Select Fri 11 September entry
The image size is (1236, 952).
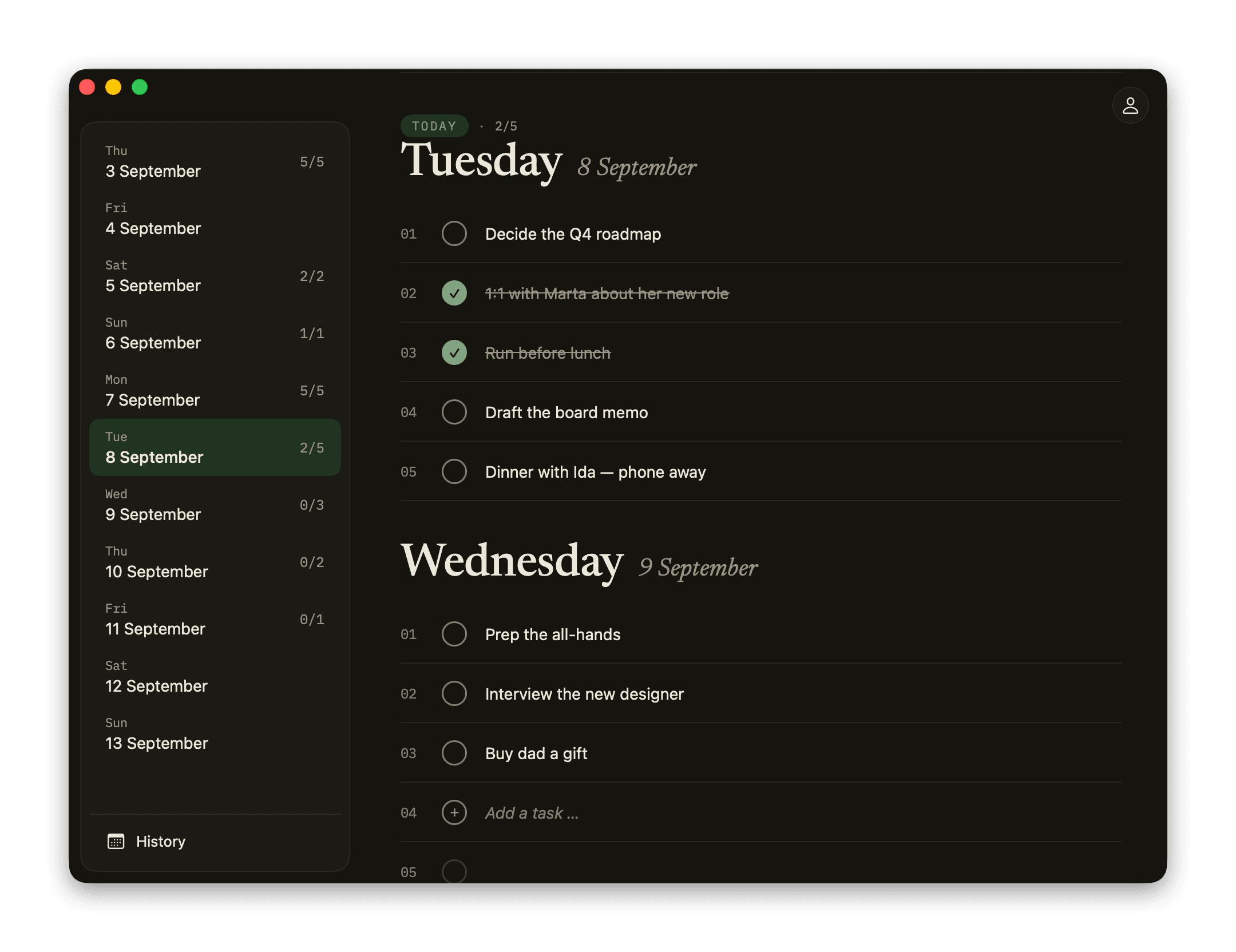click(215, 619)
